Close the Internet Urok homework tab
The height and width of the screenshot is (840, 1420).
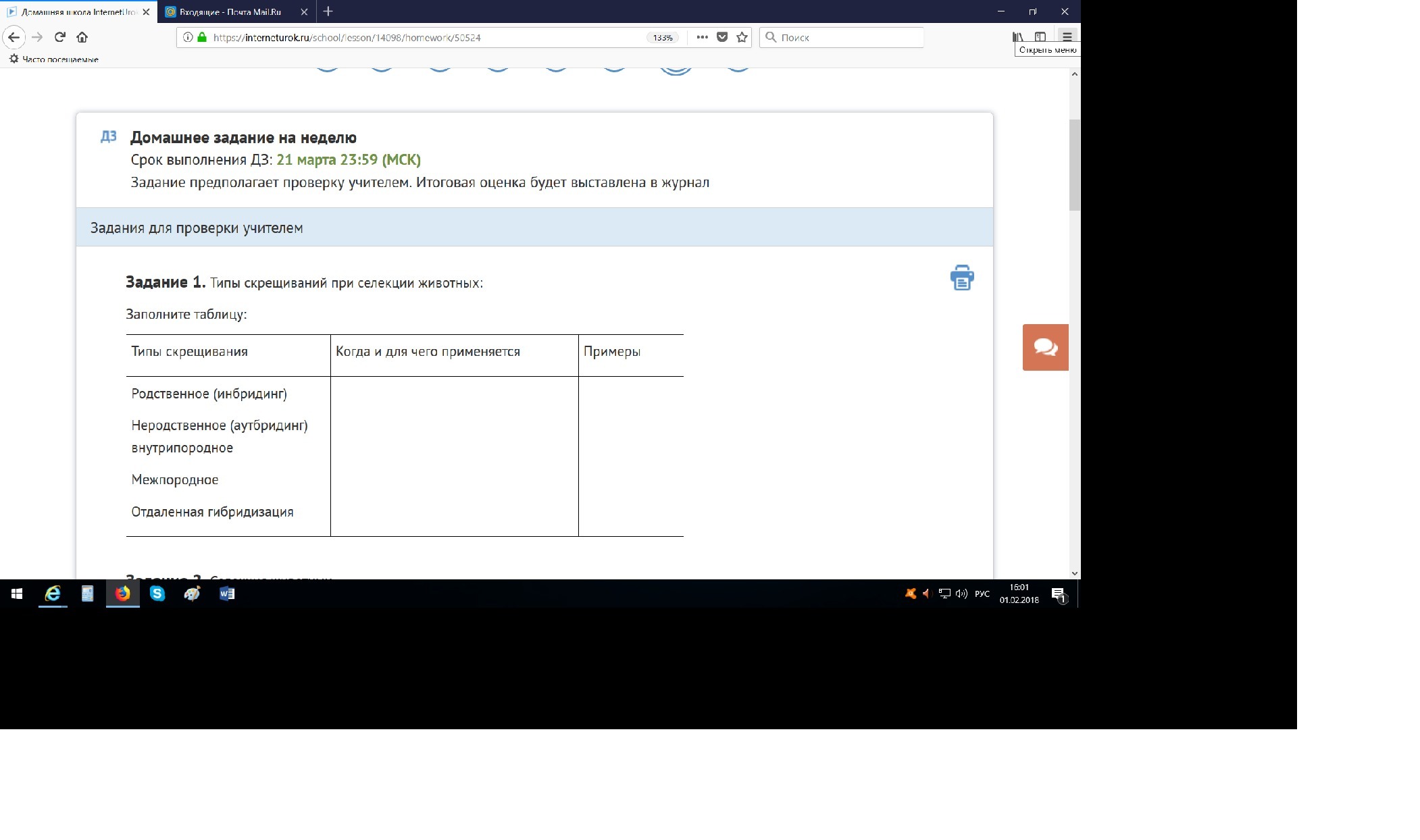(x=146, y=11)
